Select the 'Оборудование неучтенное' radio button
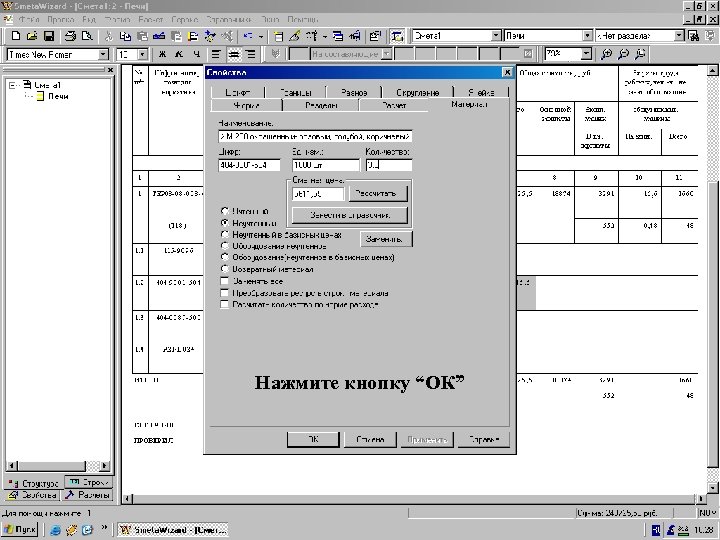This screenshot has width=720, height=540. click(226, 246)
